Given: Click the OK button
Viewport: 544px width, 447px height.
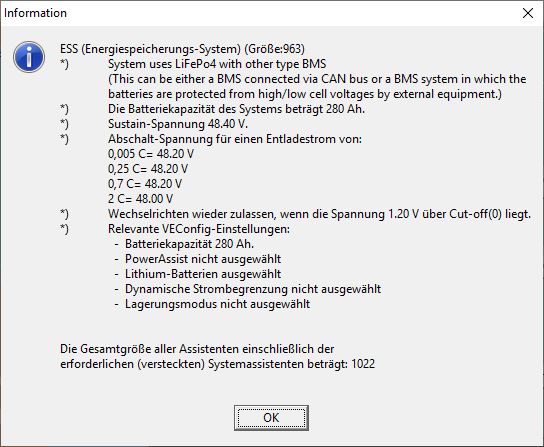Looking at the screenshot, I should point(271,418).
